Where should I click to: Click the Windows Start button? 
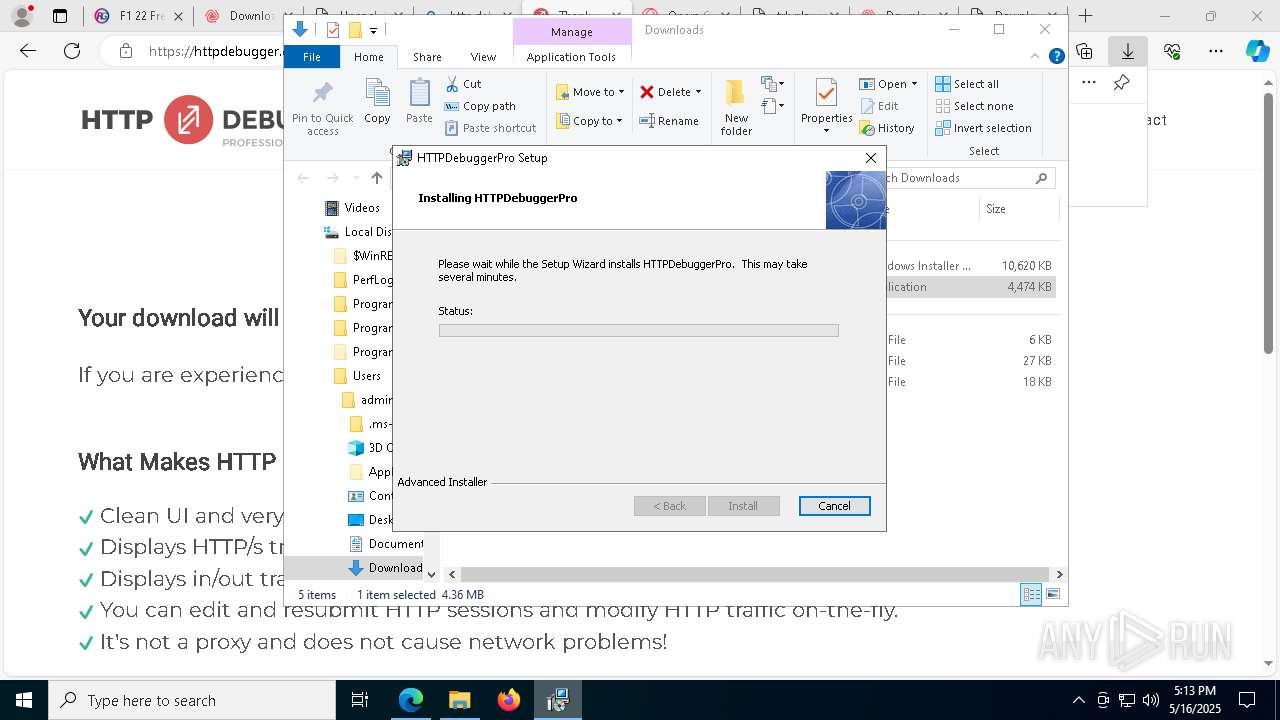[x=24, y=700]
